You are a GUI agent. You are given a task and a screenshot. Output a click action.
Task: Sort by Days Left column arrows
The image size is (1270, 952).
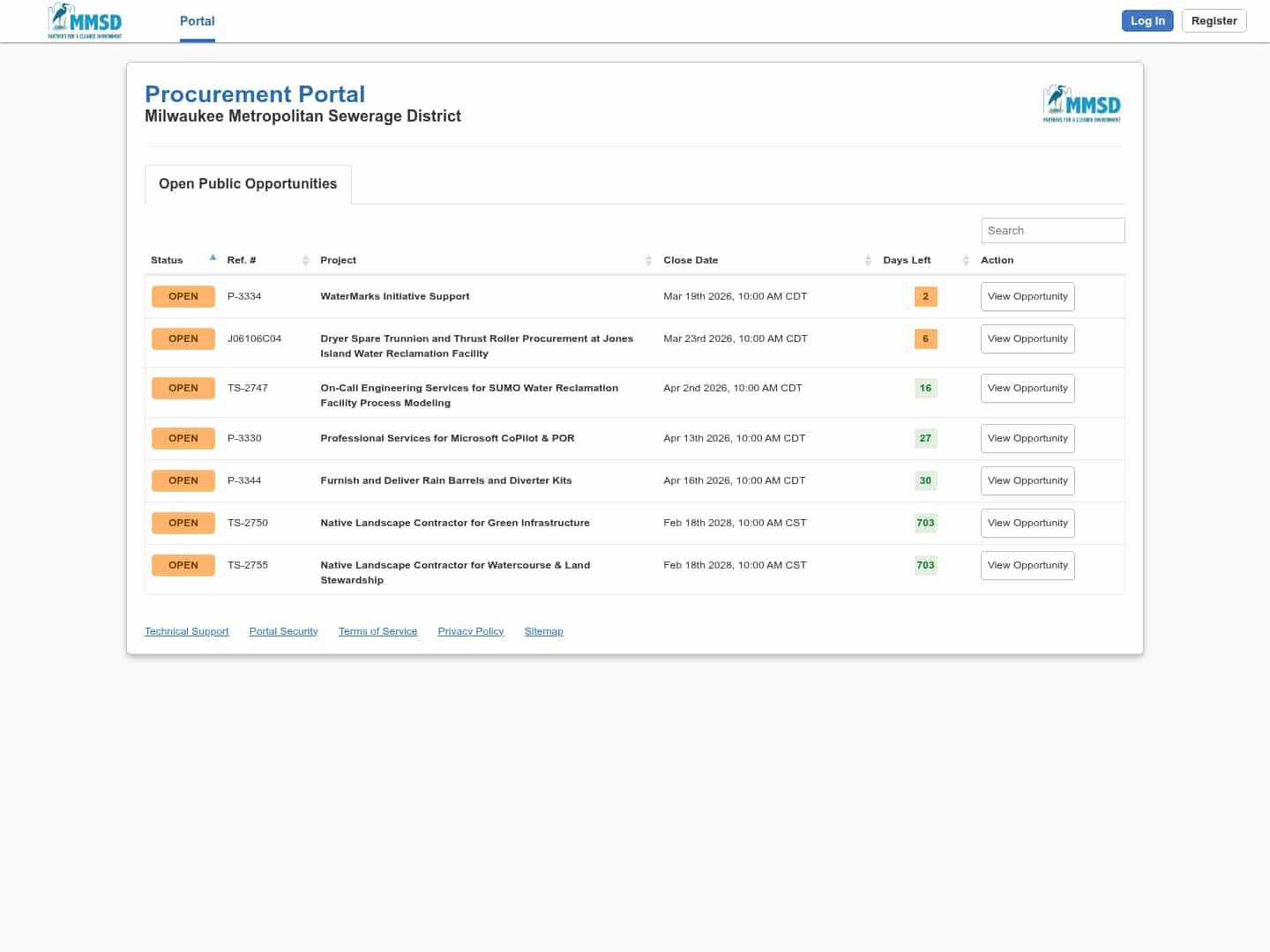966,260
